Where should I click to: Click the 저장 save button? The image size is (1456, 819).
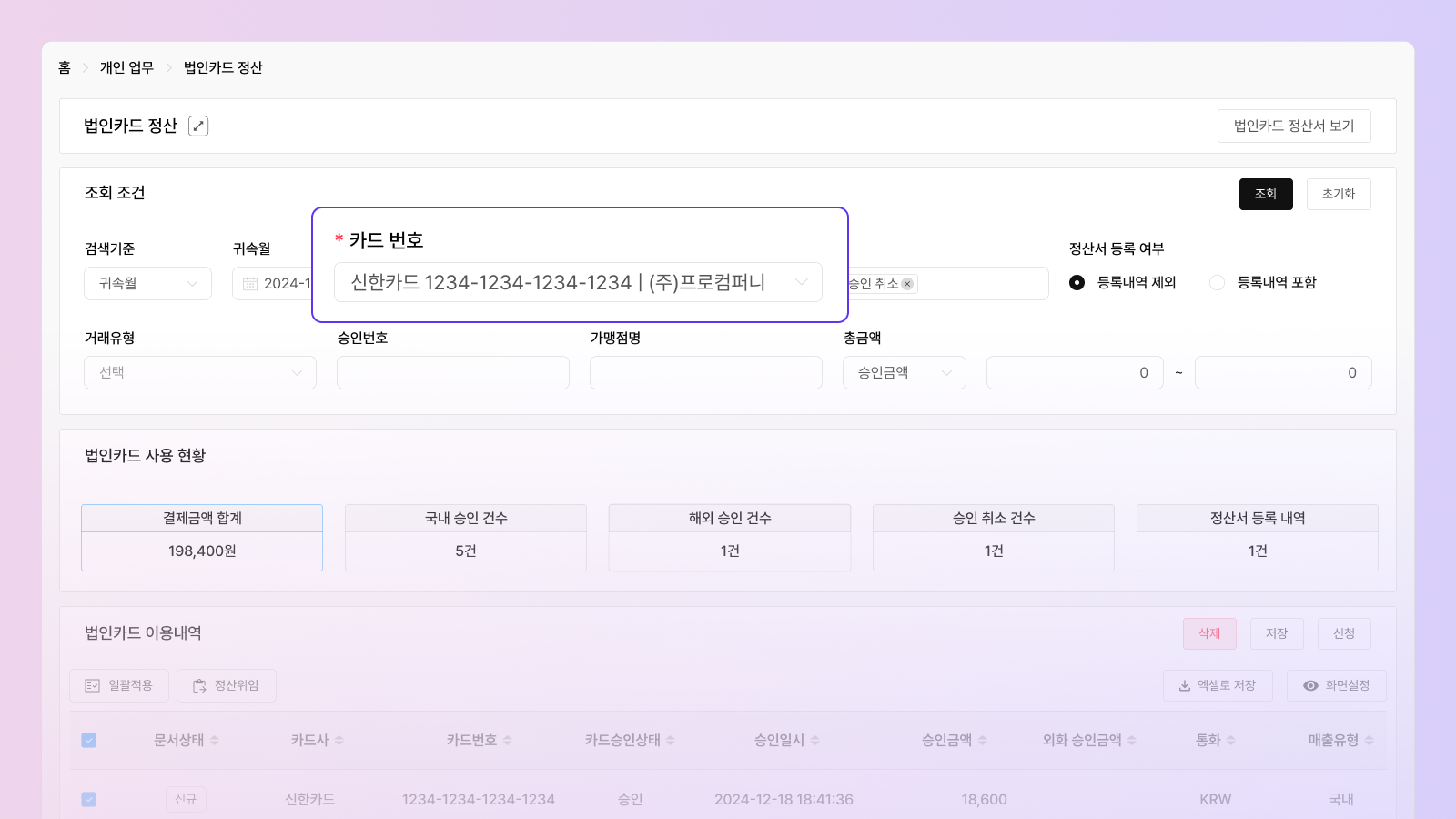[x=1277, y=633]
